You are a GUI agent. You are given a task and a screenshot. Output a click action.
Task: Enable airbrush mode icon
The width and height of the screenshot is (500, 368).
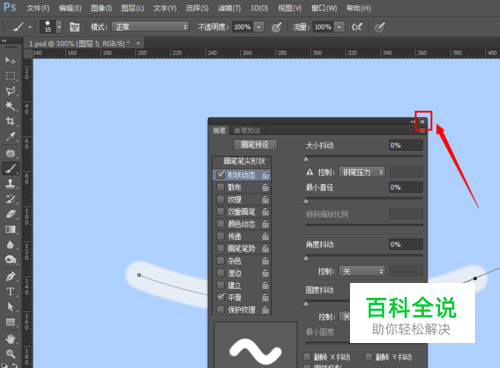pos(357,27)
